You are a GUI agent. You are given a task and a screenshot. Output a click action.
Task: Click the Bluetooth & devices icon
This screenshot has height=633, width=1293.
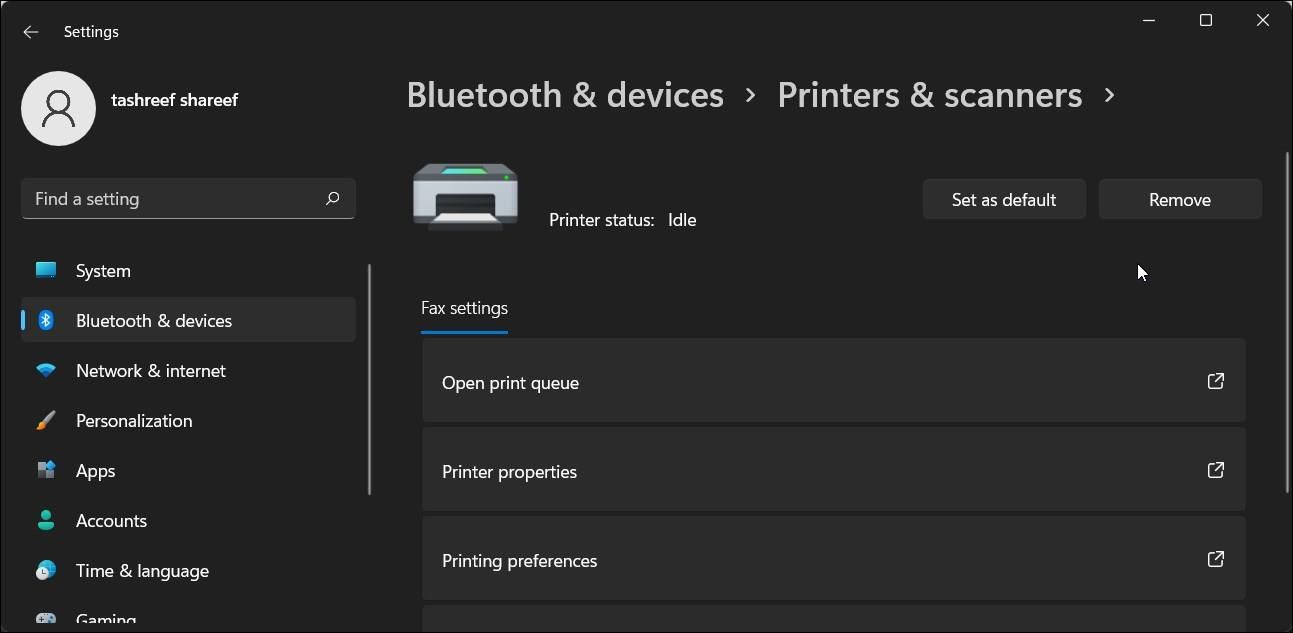(x=45, y=320)
